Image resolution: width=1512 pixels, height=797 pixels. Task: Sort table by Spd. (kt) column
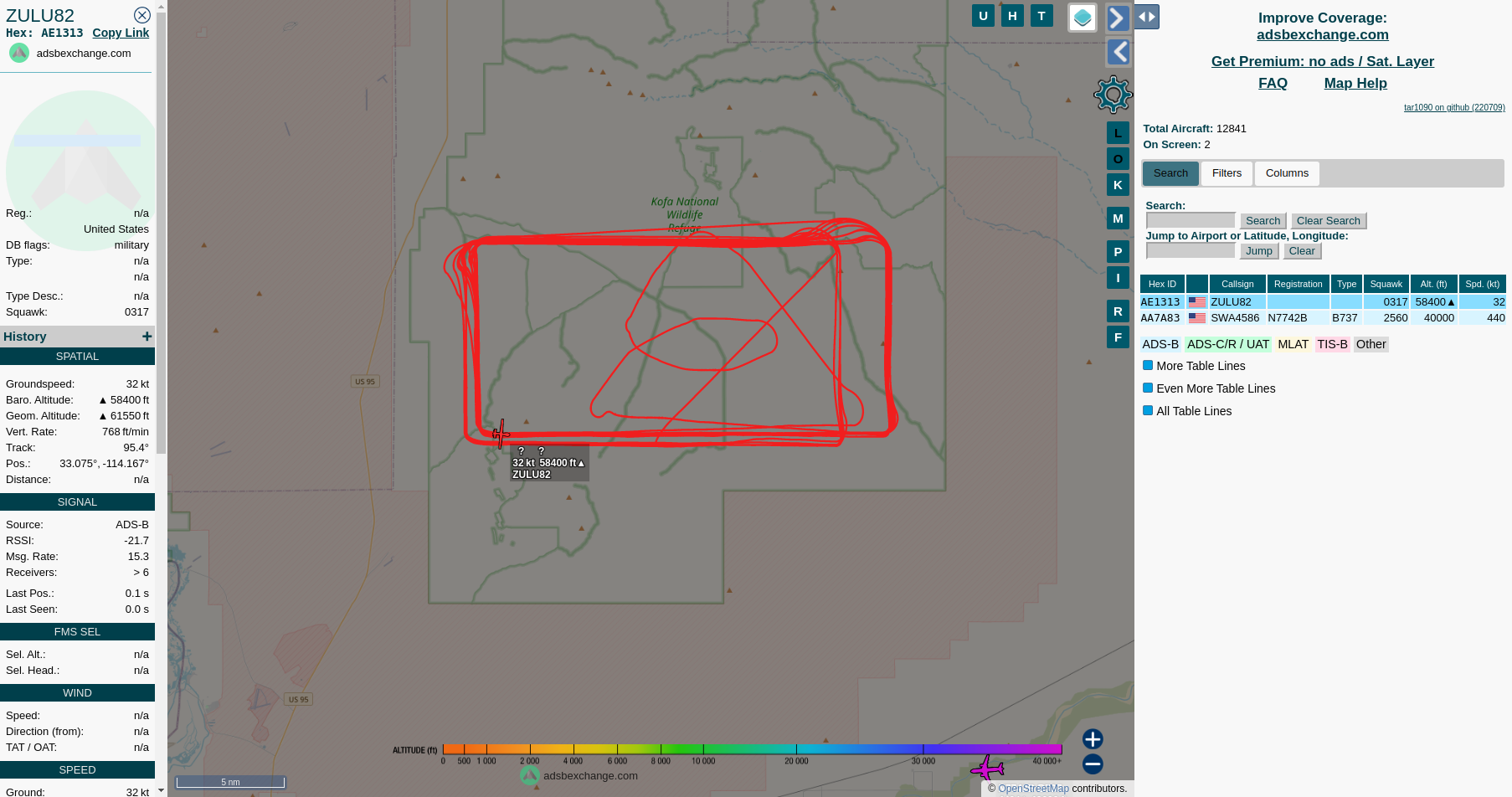[1483, 284]
